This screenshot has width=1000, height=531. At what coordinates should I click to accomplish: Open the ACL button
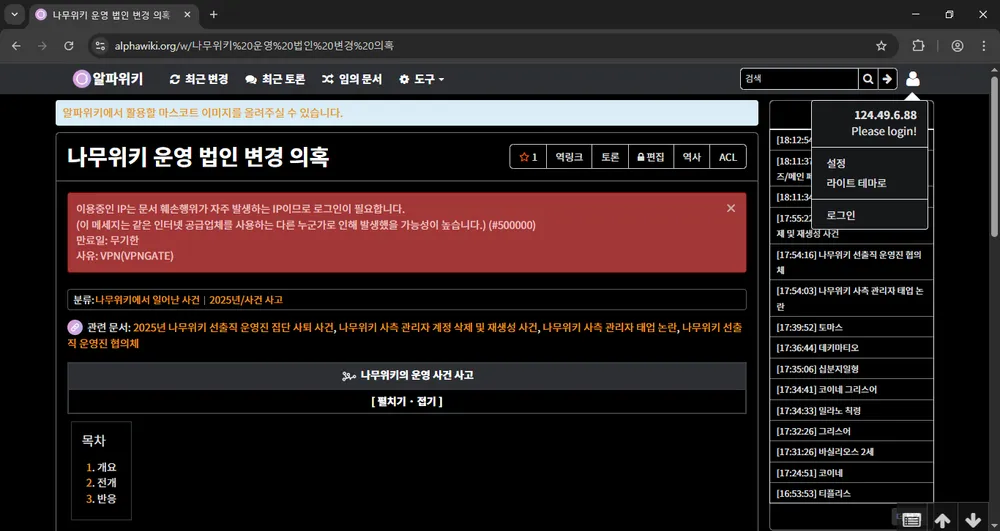pos(728,157)
